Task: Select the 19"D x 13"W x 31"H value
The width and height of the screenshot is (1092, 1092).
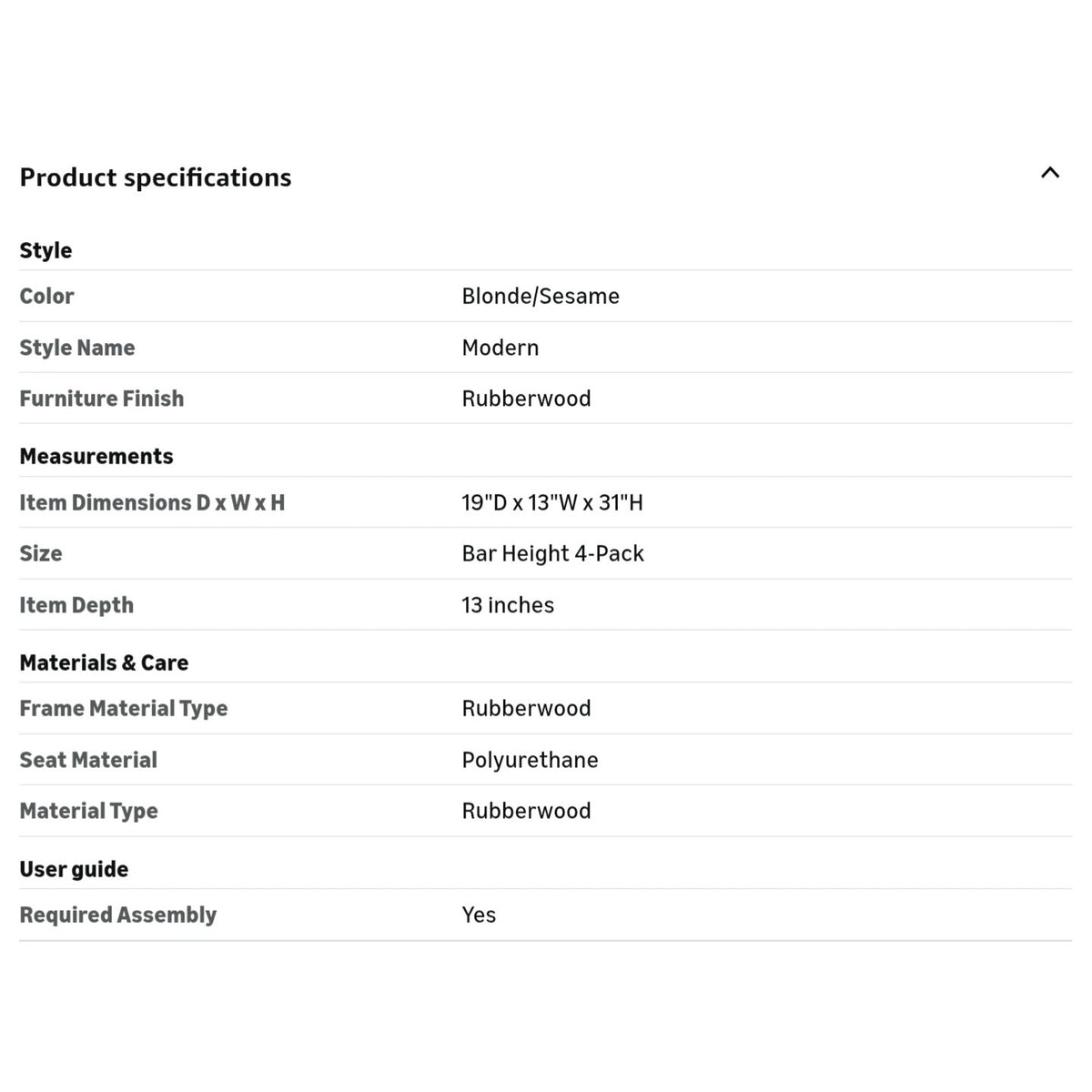Action: pyautogui.click(x=552, y=502)
